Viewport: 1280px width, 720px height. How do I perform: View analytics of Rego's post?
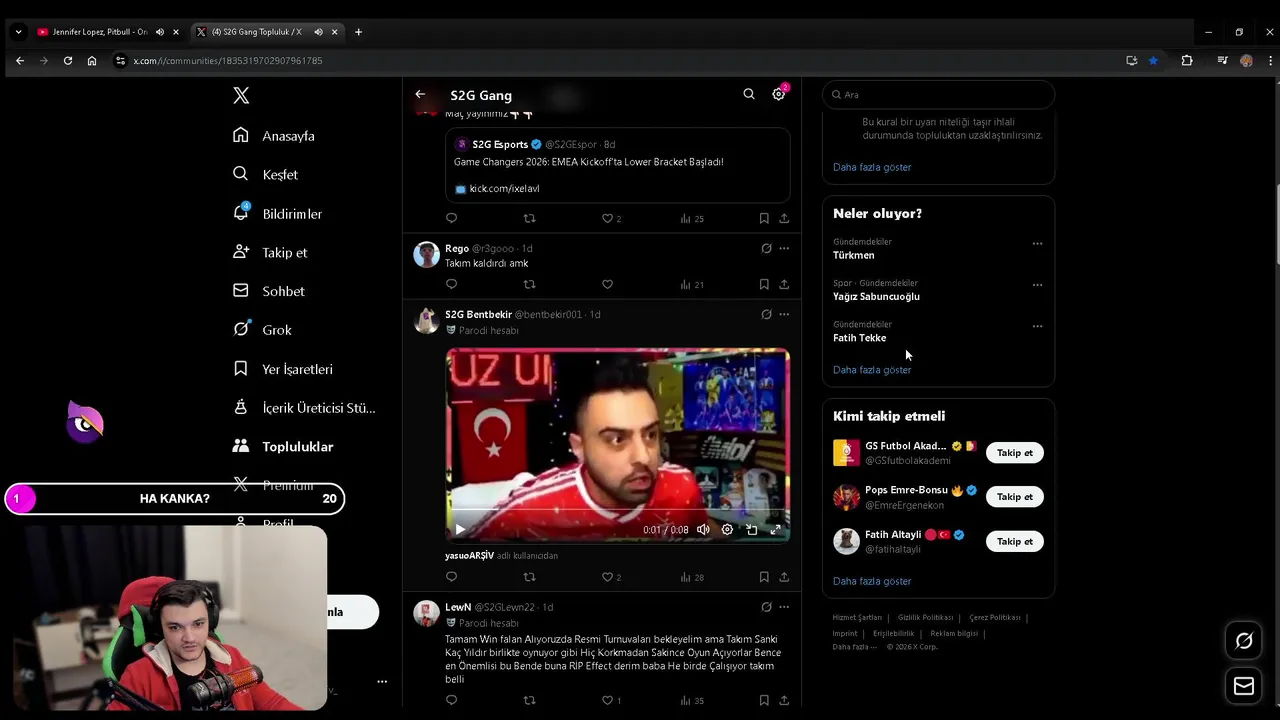(692, 284)
